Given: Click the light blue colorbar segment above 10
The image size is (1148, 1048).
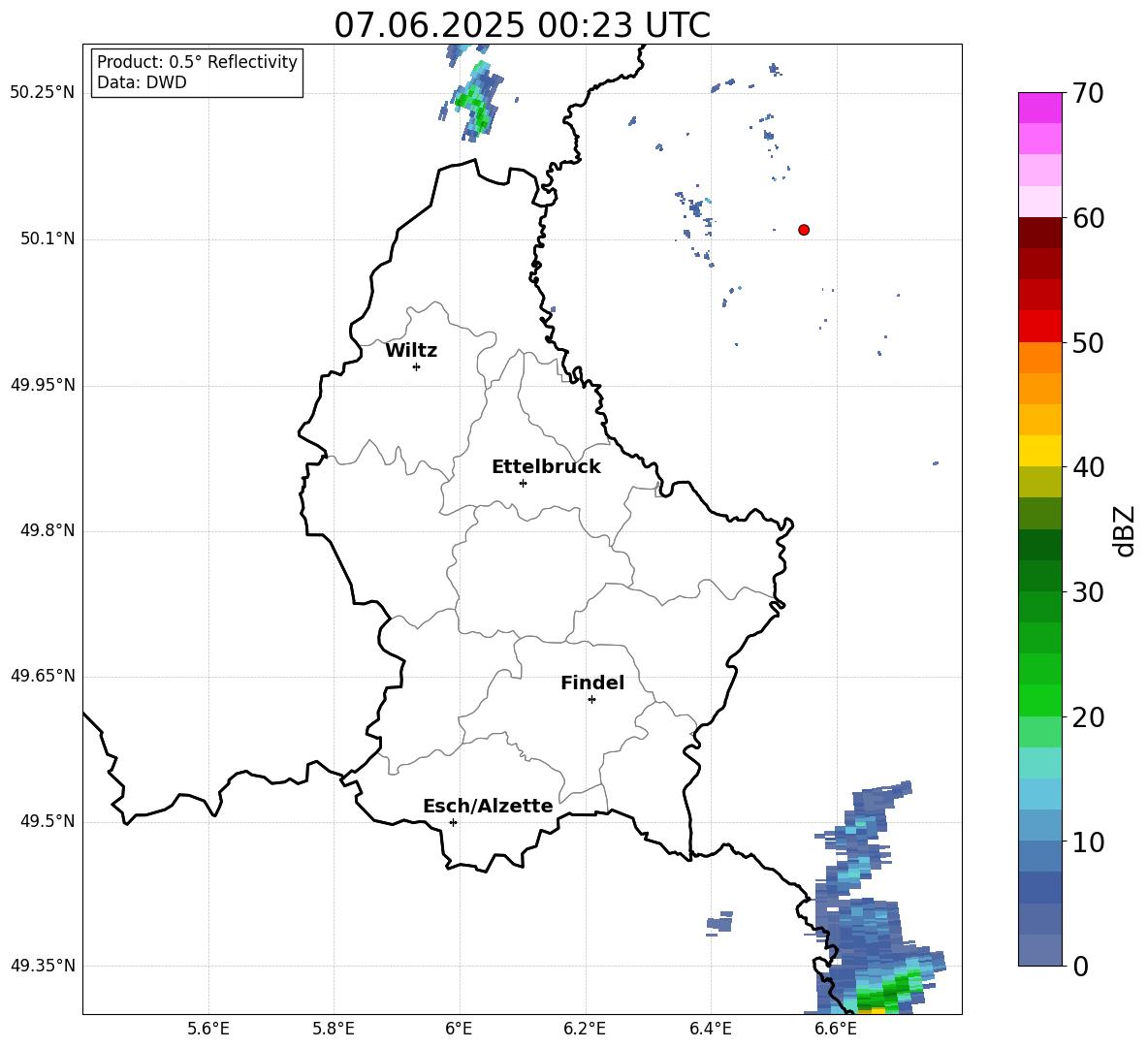Looking at the screenshot, I should tap(1039, 825).
